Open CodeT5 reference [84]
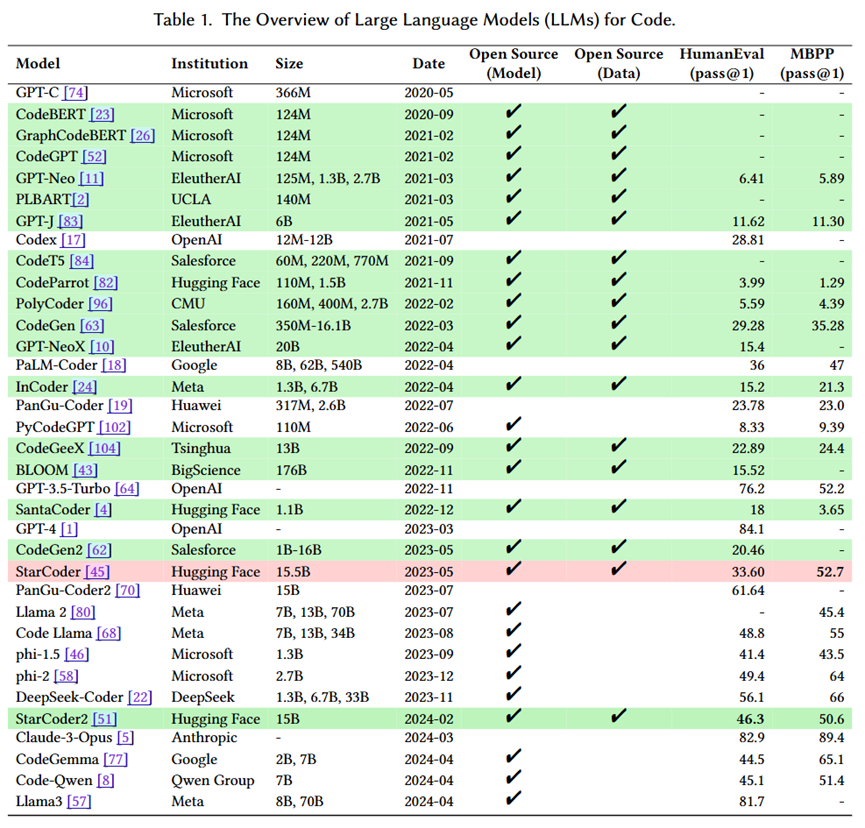 click(x=82, y=261)
